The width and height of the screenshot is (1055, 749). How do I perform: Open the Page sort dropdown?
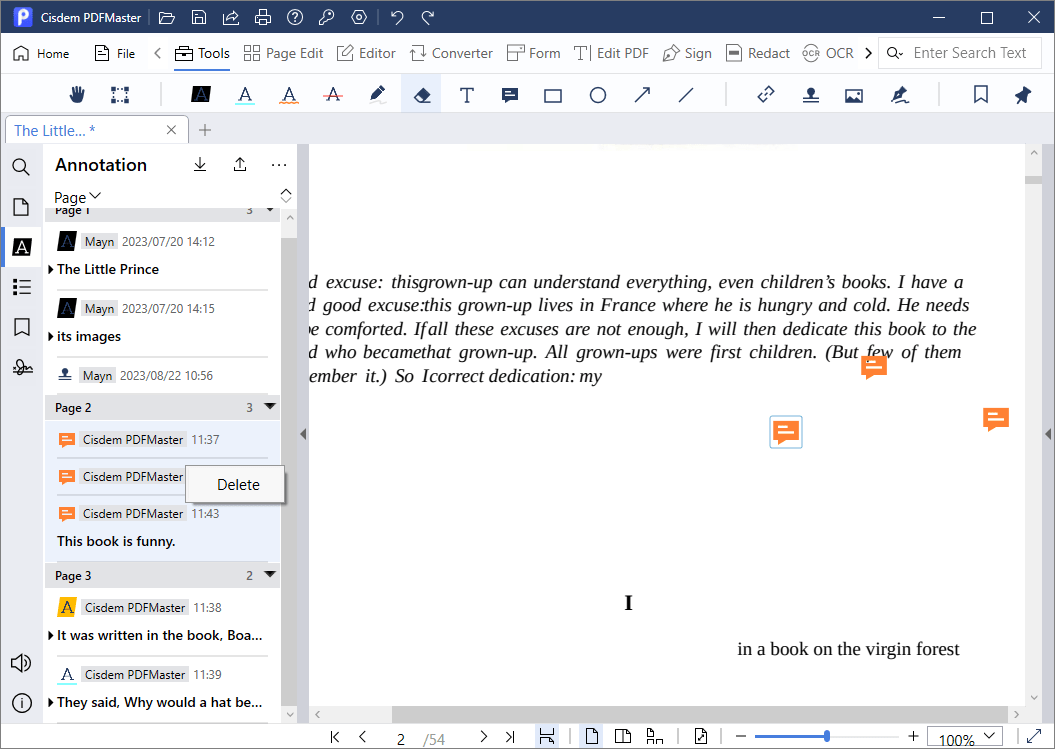[77, 197]
